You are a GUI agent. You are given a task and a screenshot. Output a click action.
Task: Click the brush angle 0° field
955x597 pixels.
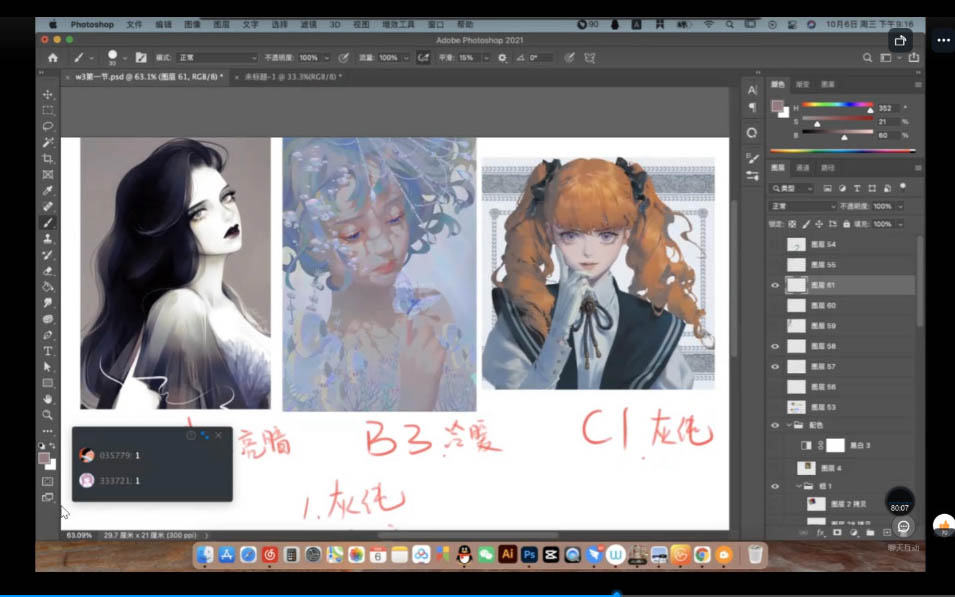[x=541, y=58]
